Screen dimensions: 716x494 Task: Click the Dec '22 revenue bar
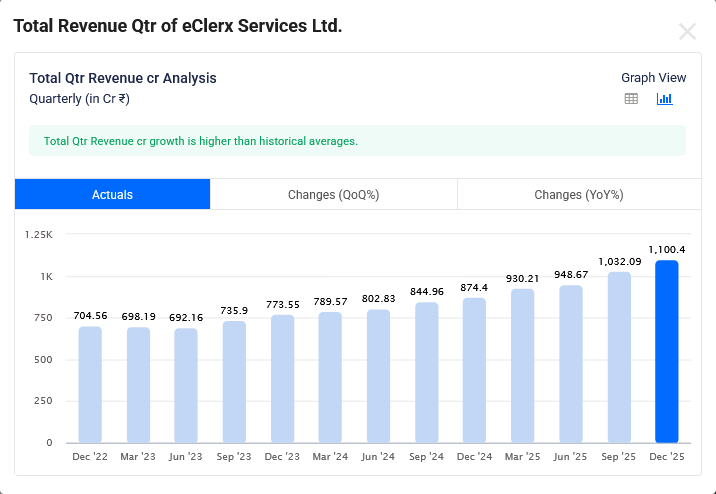pyautogui.click(x=90, y=385)
